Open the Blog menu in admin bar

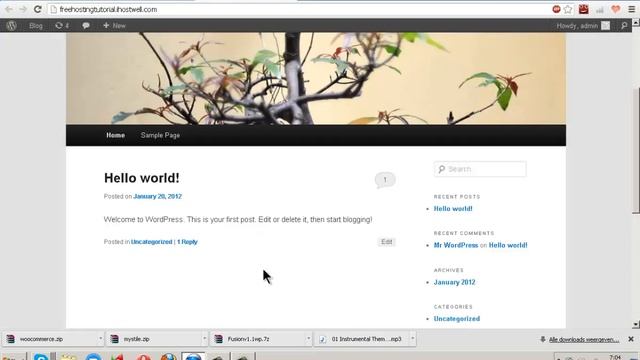[36, 26]
